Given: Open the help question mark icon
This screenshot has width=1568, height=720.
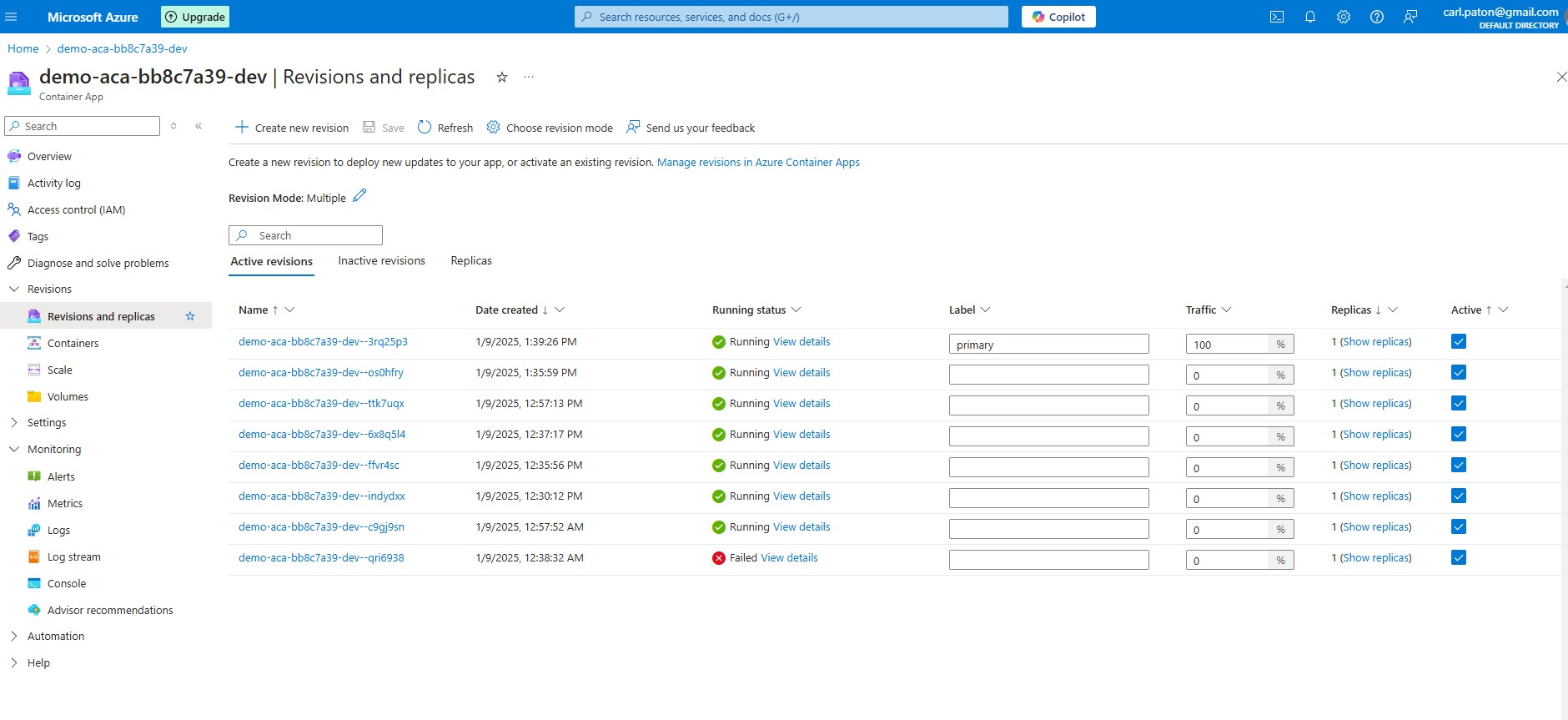Looking at the screenshot, I should (x=1377, y=17).
